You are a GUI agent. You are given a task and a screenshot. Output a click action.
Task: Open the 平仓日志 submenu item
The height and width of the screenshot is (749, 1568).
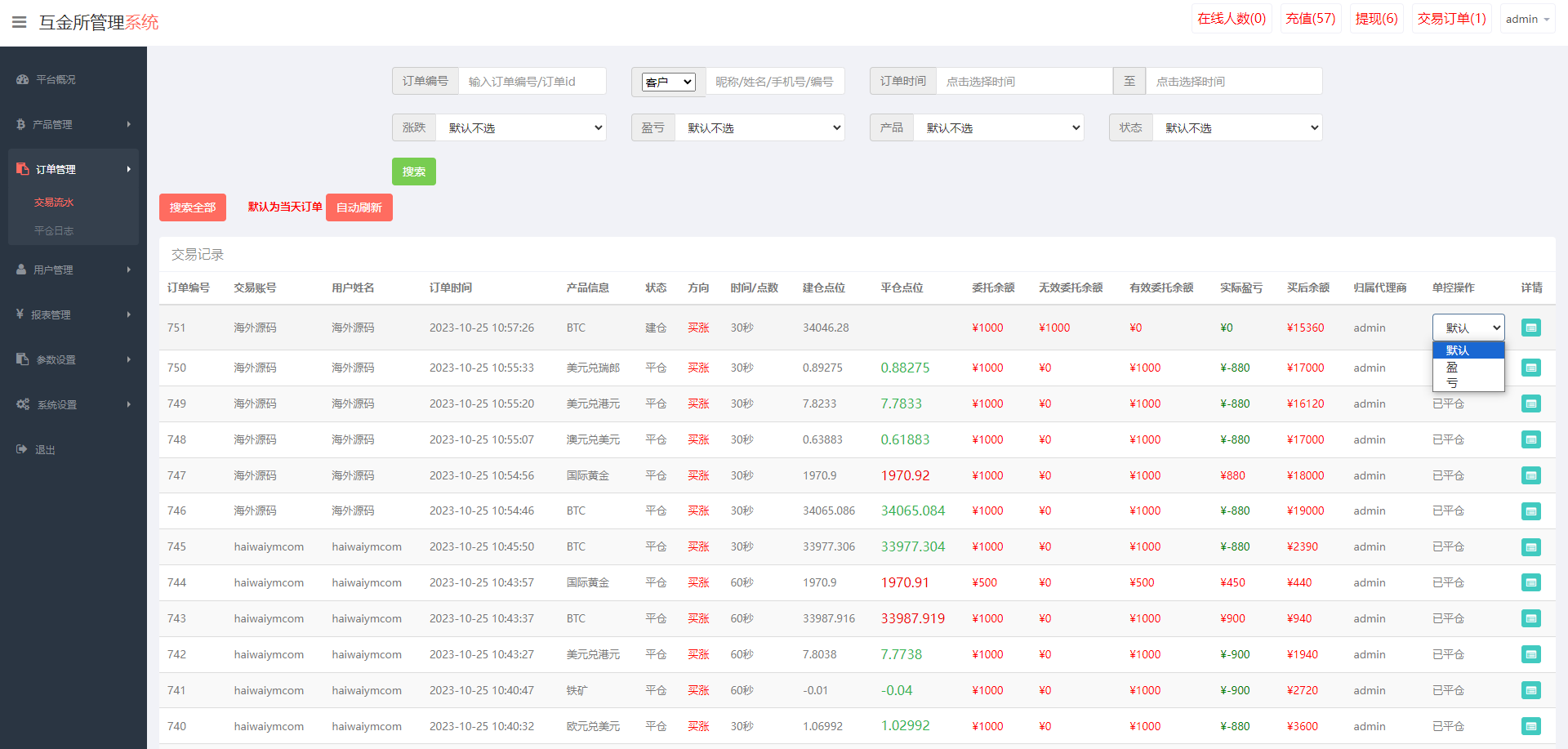click(x=54, y=231)
